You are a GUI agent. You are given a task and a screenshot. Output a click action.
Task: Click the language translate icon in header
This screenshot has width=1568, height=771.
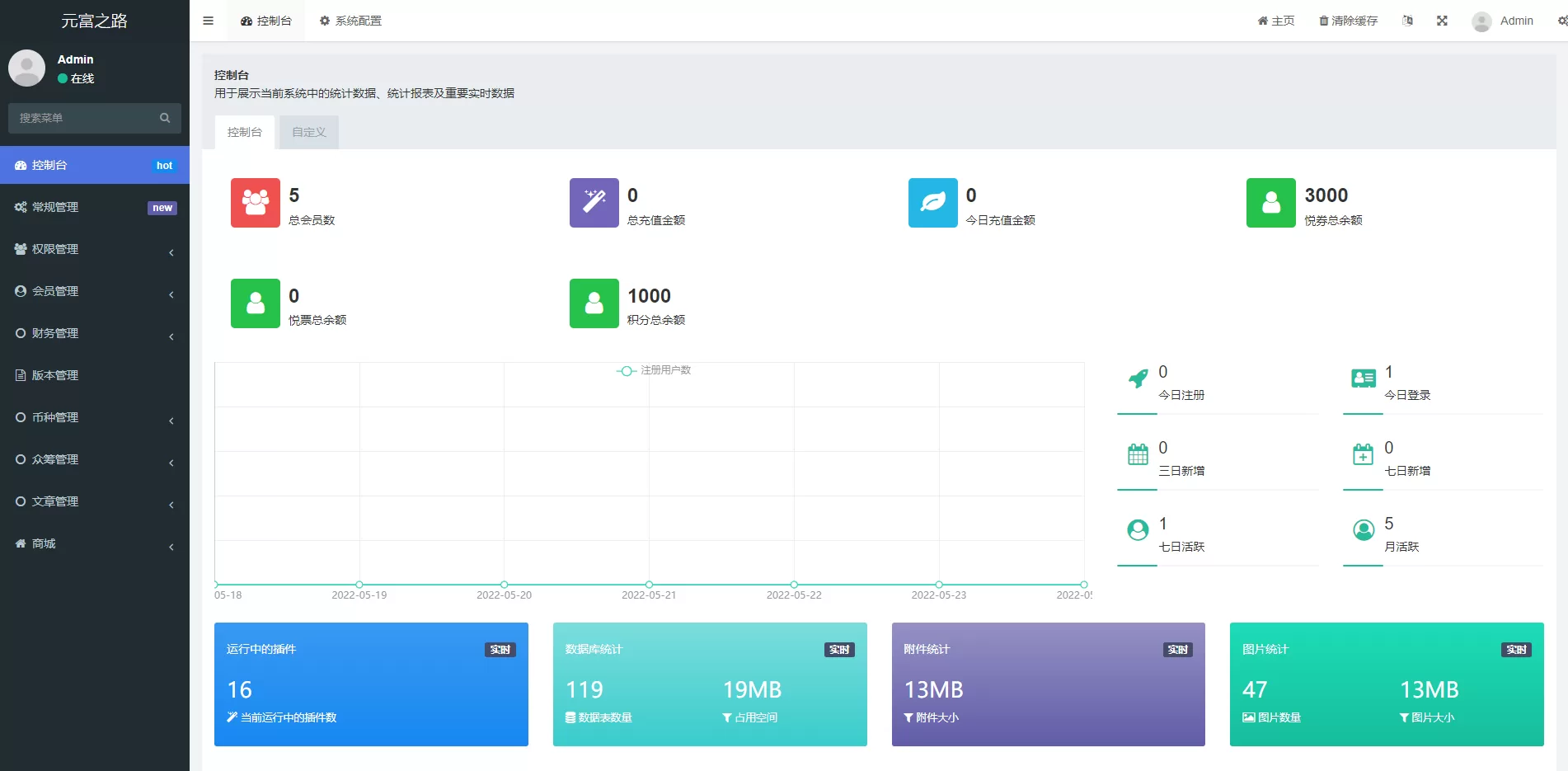pos(1407,21)
